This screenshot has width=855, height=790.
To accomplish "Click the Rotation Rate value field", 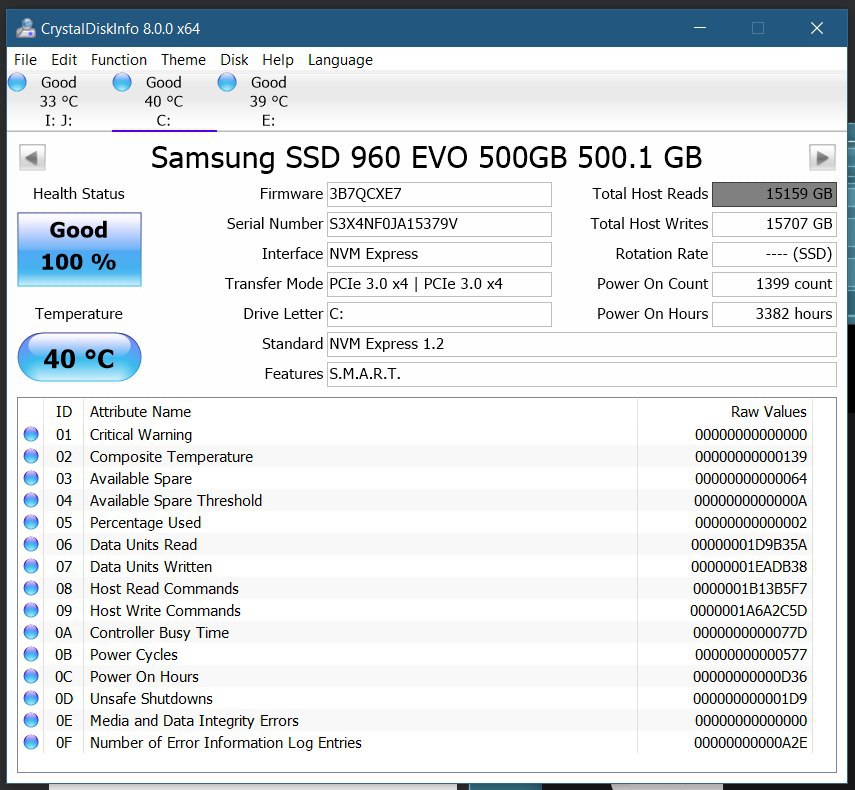I will (774, 254).
